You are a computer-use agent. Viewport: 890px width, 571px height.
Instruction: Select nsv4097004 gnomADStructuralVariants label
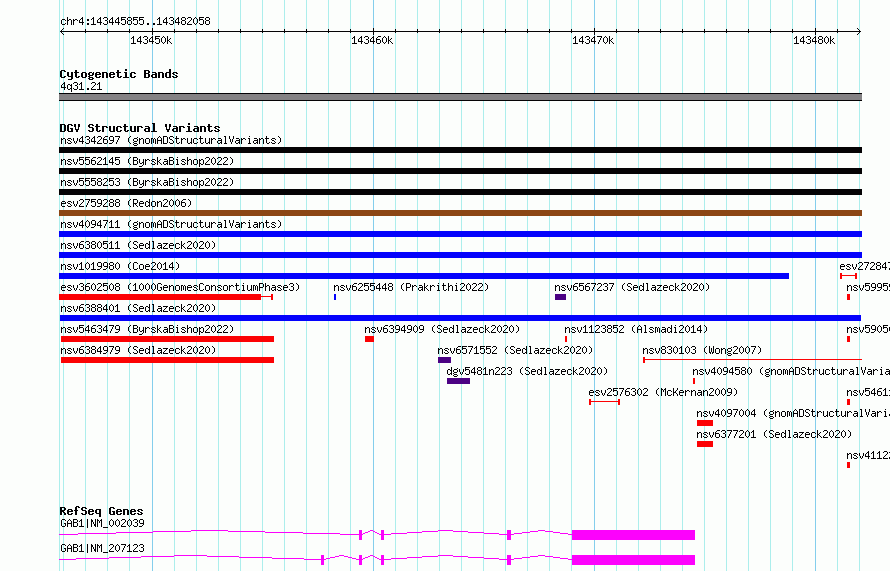[x=793, y=413]
